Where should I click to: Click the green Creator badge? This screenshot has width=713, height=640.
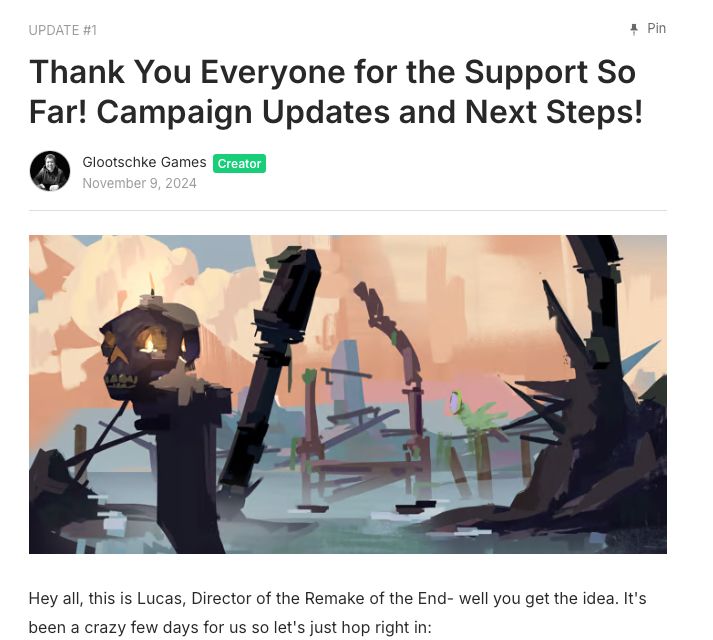(239, 163)
